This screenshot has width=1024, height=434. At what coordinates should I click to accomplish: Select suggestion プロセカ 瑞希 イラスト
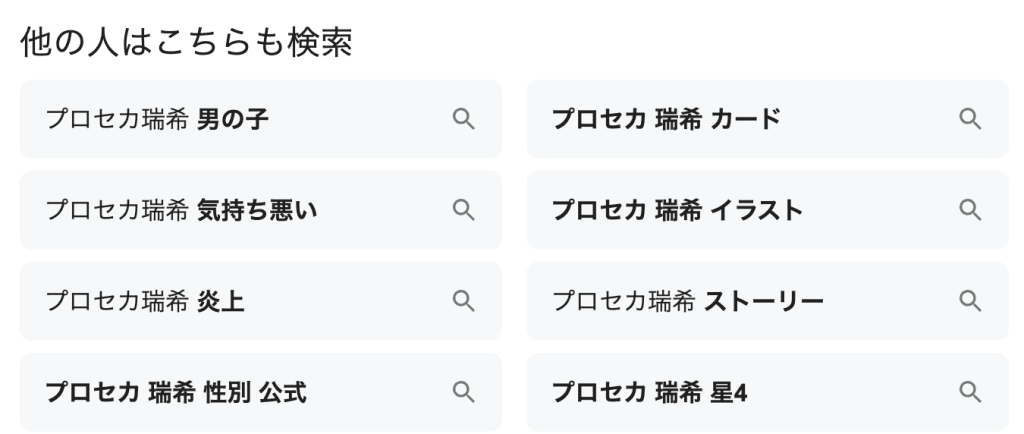pos(767,210)
